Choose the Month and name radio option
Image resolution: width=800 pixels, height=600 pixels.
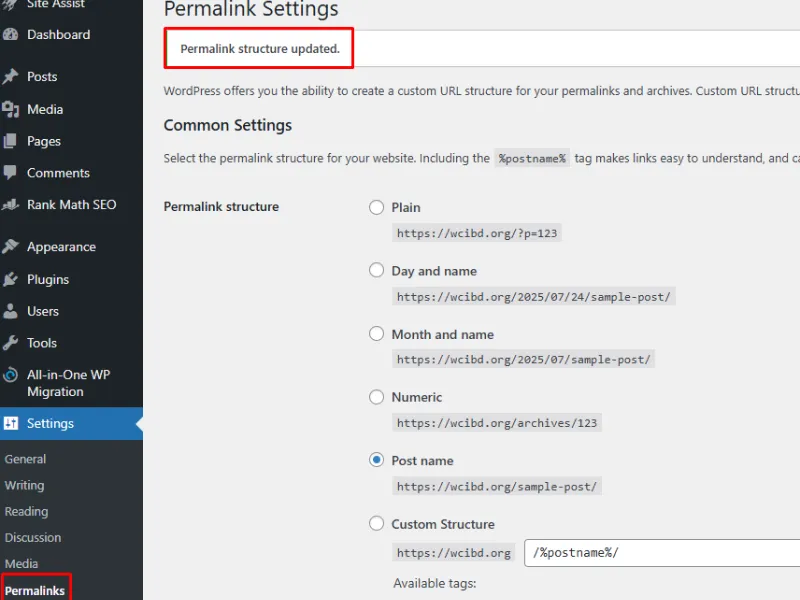point(377,334)
